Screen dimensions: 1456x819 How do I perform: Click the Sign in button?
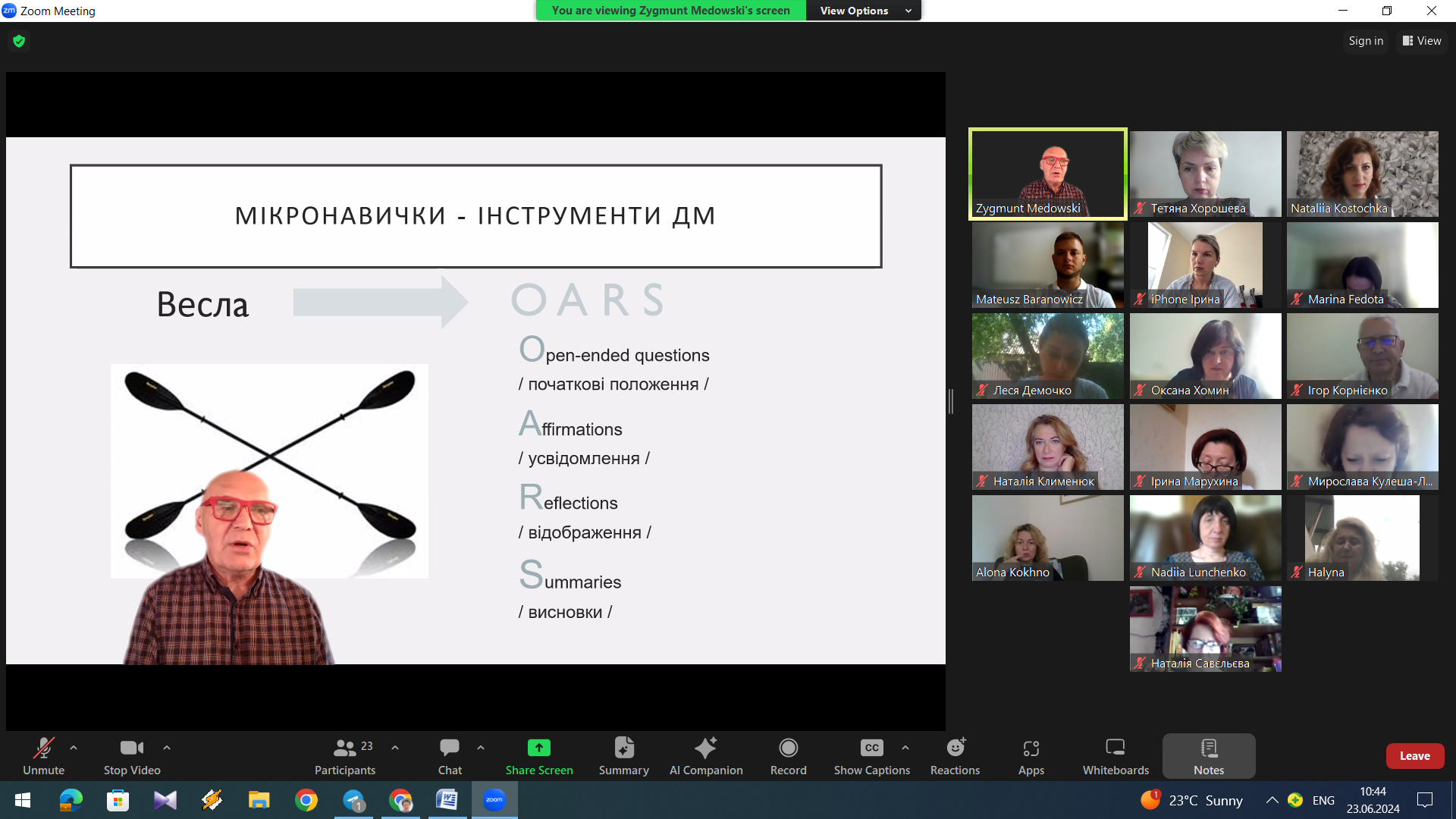pyautogui.click(x=1365, y=41)
